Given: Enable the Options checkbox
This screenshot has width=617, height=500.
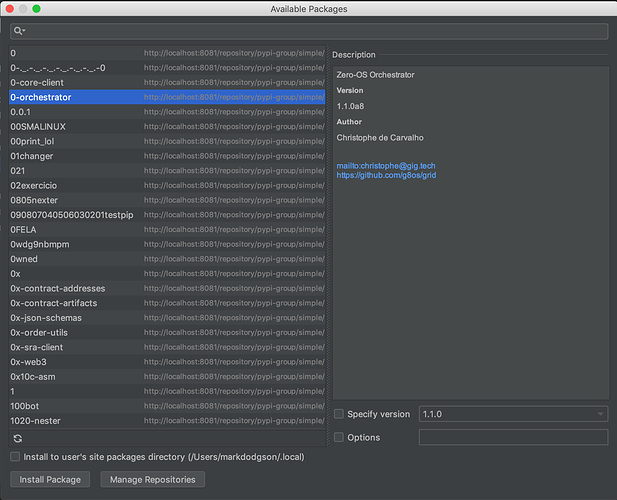Looking at the screenshot, I should [x=339, y=437].
